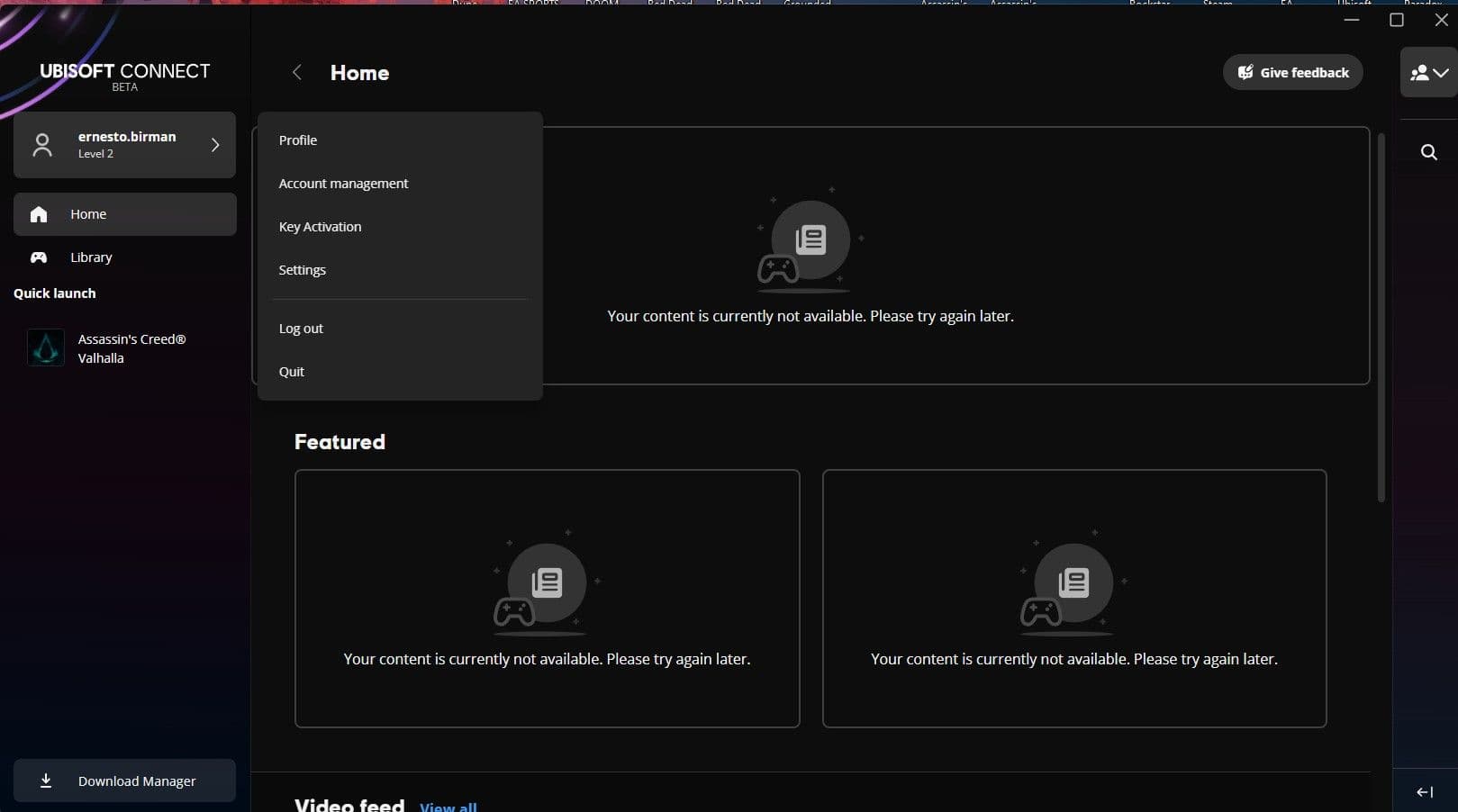1458x812 pixels.
Task: Collapse the right panel with arrow icon
Action: (x=1425, y=792)
